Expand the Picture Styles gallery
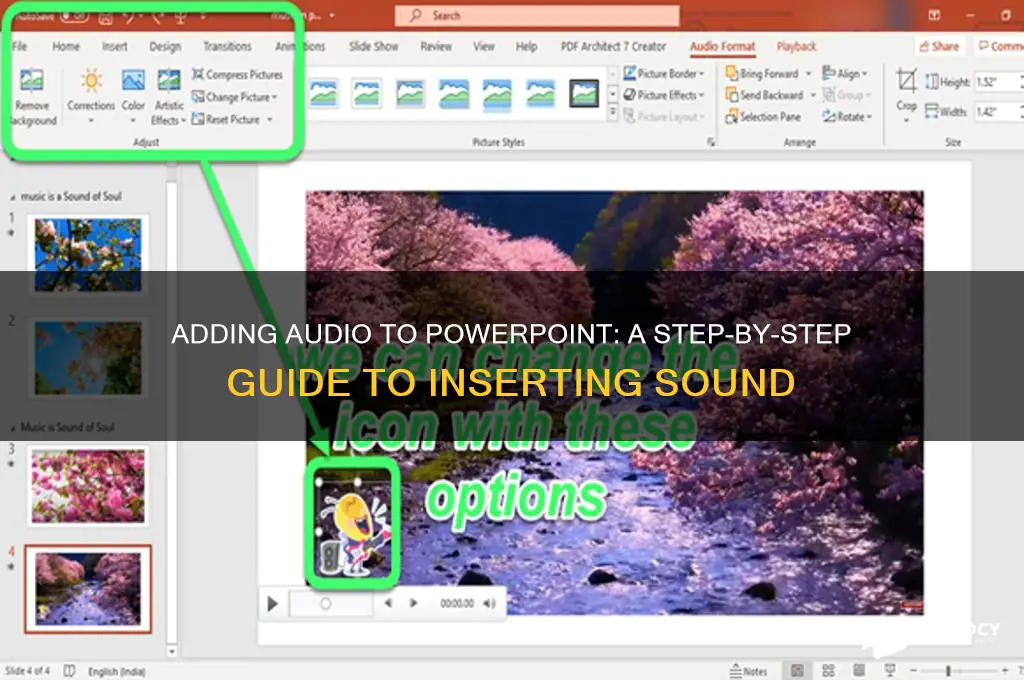Viewport: 1024px width, 680px height. coord(613,114)
